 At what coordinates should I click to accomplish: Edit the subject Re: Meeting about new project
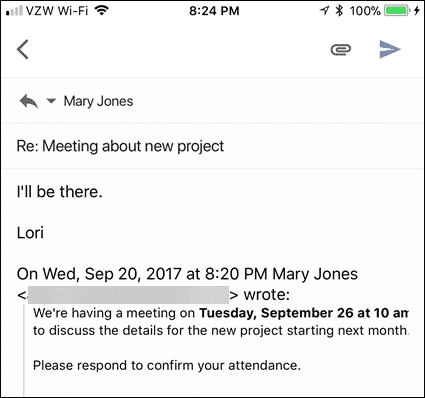[120, 146]
